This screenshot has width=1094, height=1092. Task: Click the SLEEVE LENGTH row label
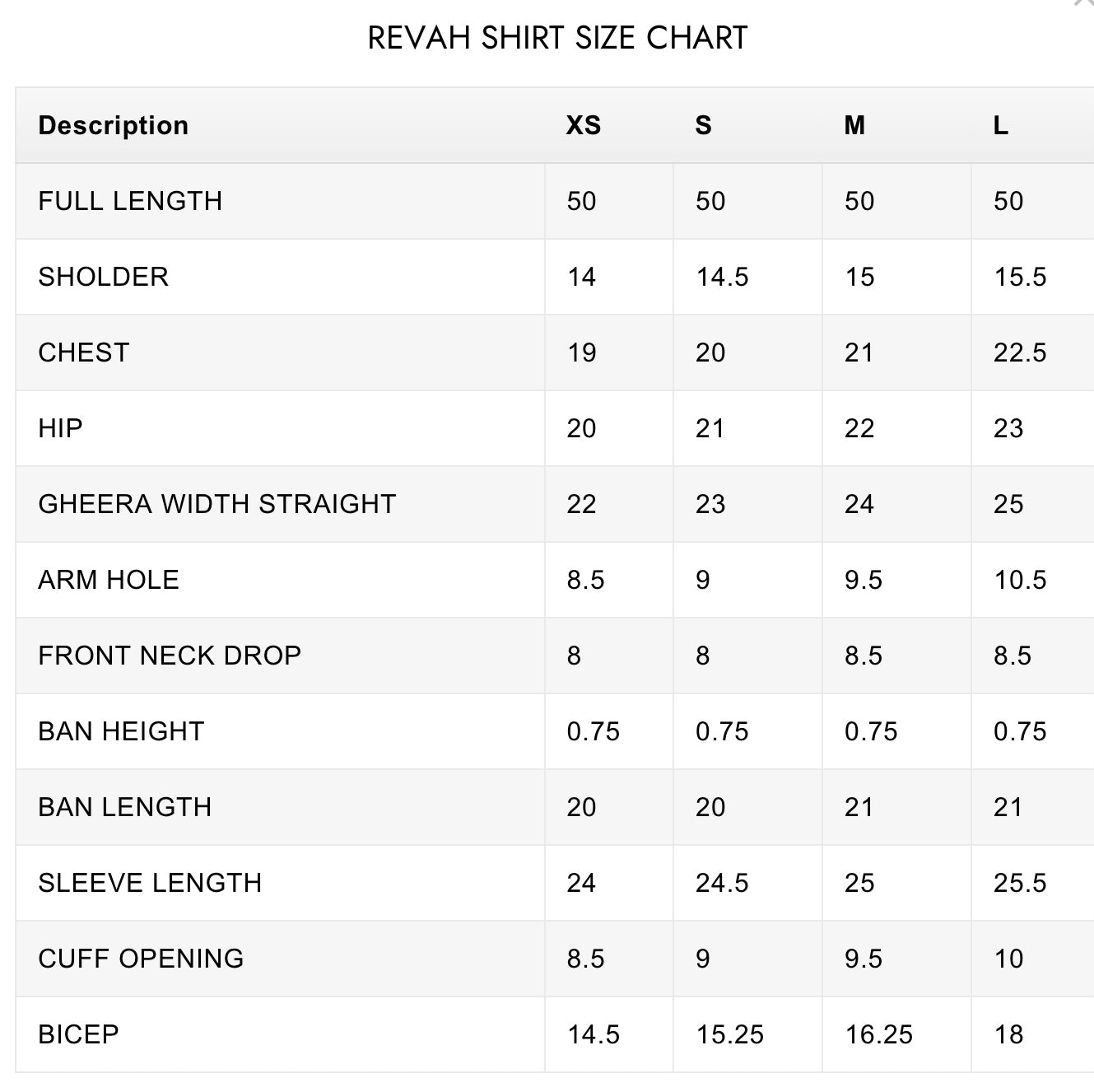pyautogui.click(x=150, y=883)
